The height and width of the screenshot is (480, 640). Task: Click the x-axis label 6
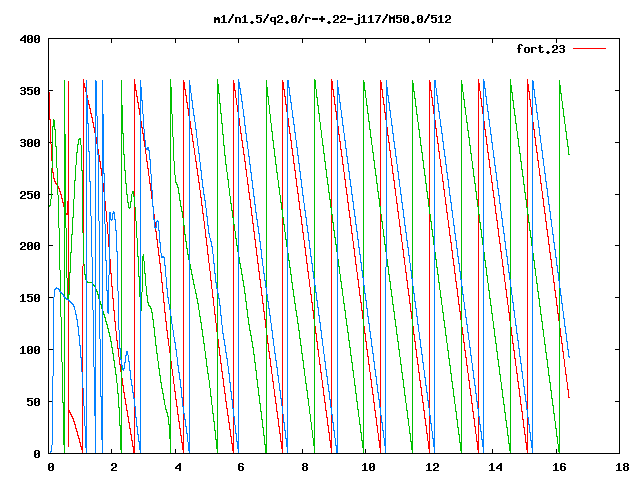[241, 467]
